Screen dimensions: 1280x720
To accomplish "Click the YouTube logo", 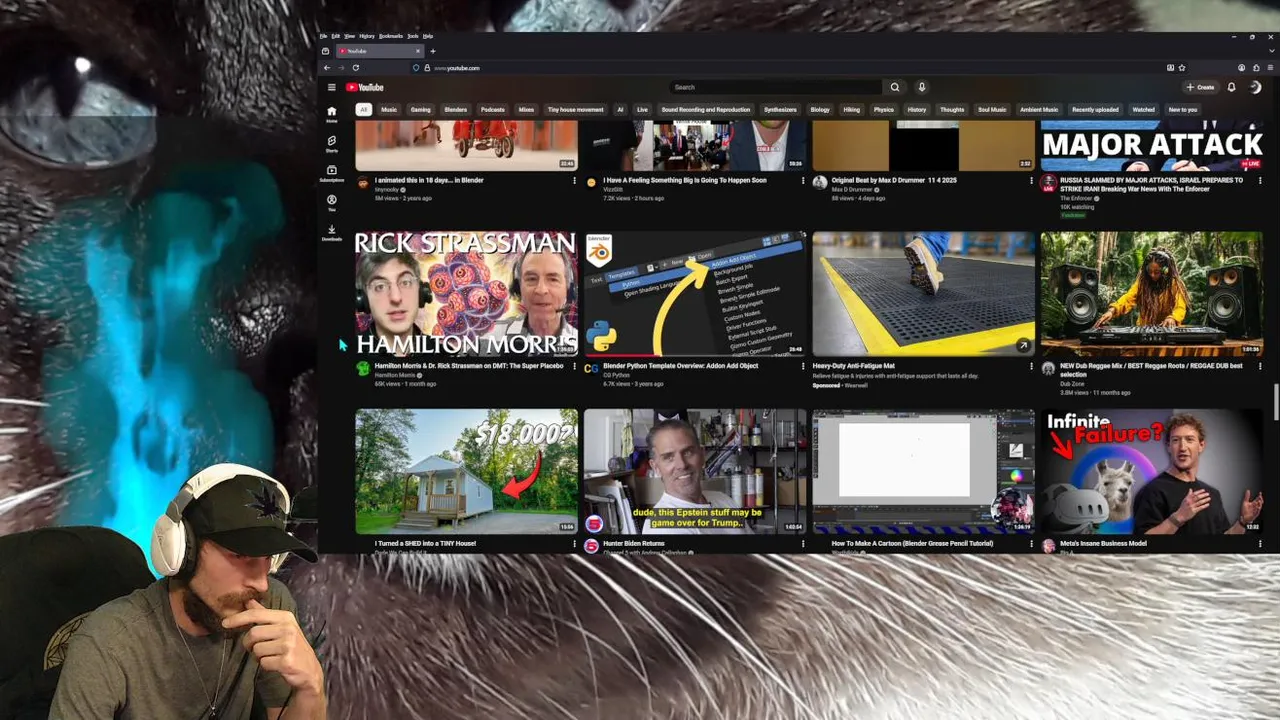I will [365, 87].
